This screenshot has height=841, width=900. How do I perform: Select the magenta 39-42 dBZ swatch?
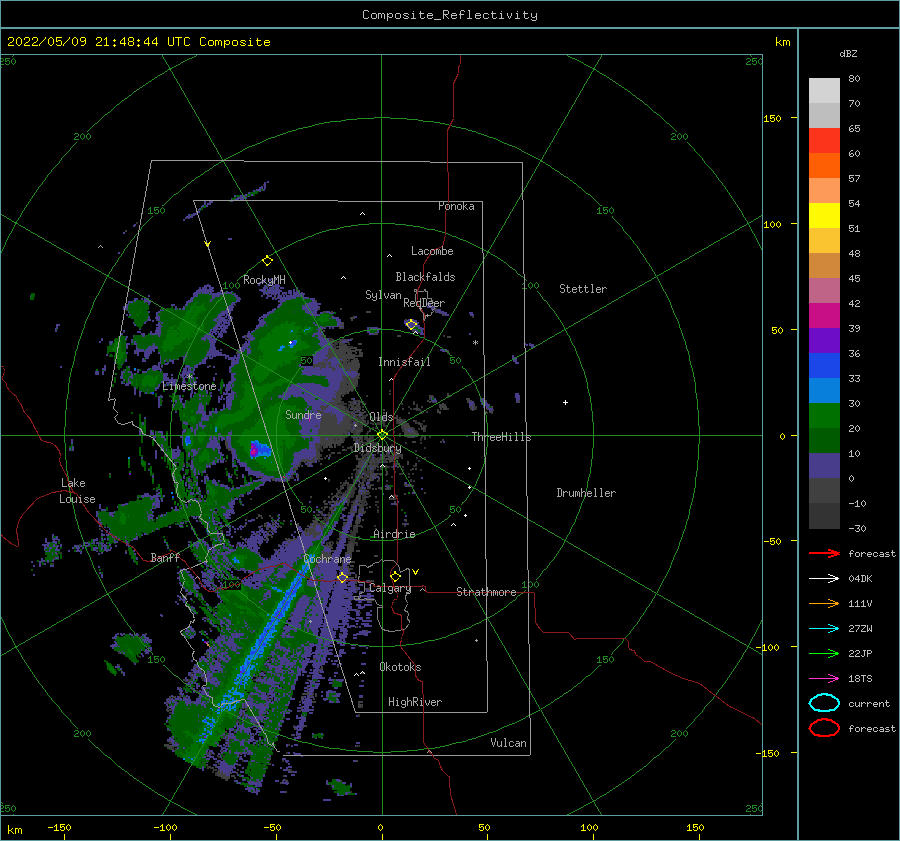tap(824, 316)
